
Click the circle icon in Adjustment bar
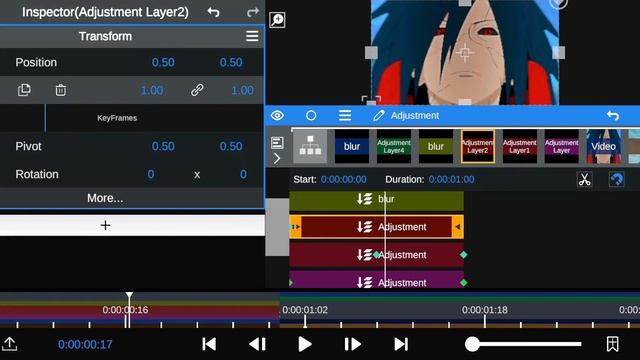pos(311,116)
